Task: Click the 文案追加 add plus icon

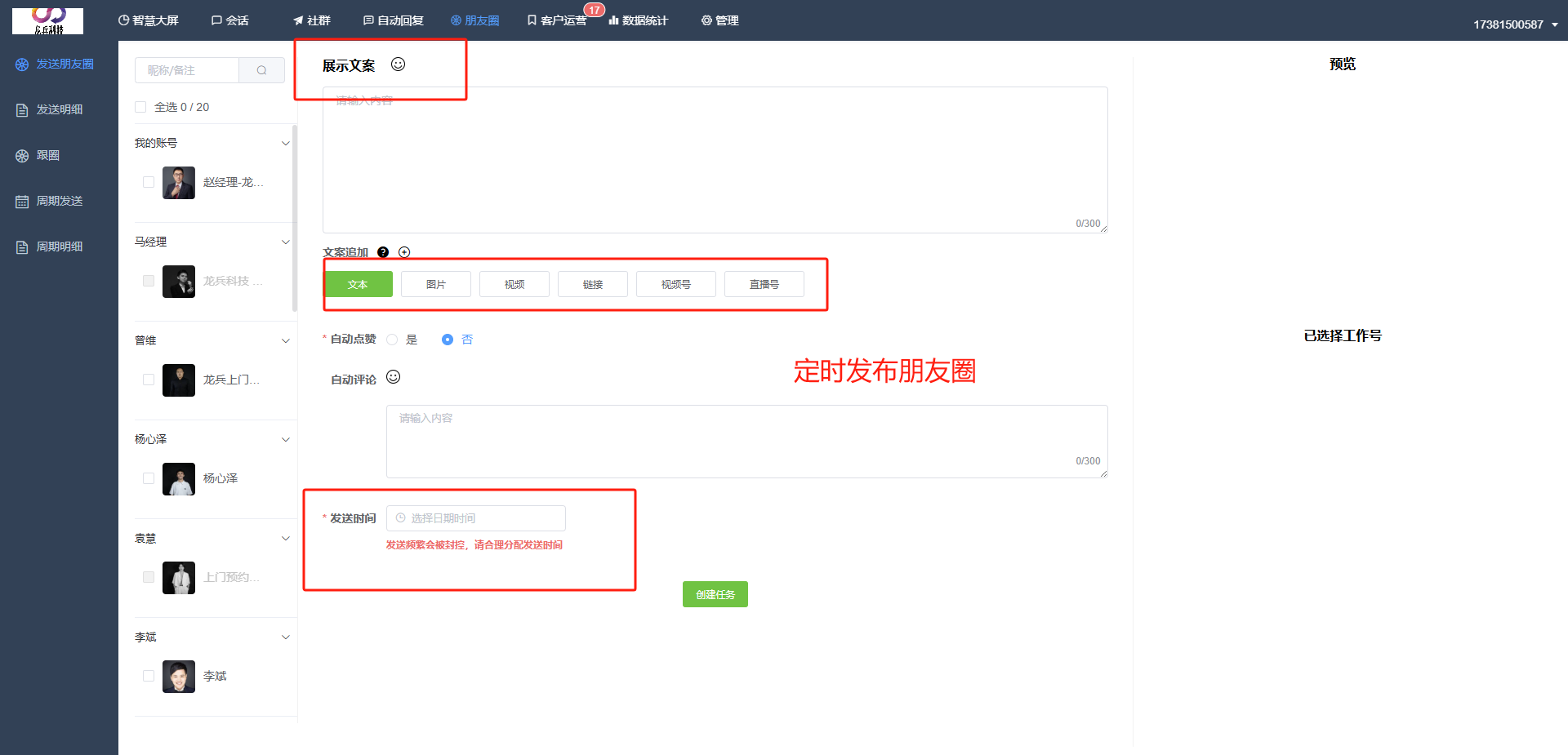Action: click(x=404, y=252)
